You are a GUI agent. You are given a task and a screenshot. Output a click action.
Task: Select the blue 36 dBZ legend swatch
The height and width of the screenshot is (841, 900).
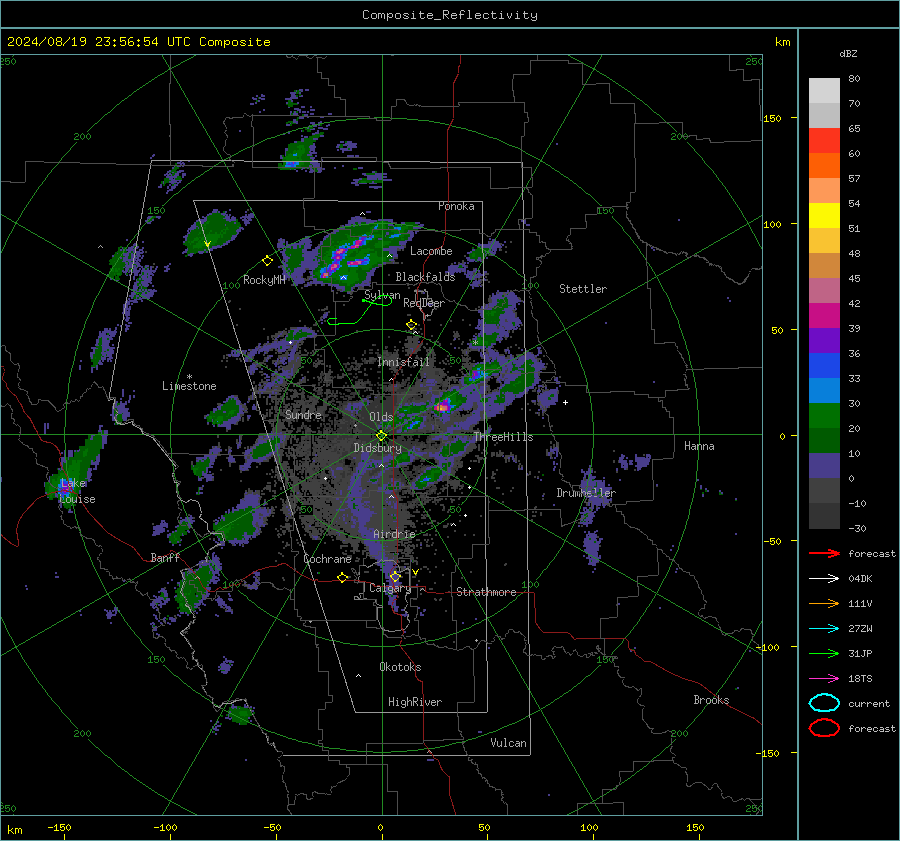[824, 365]
